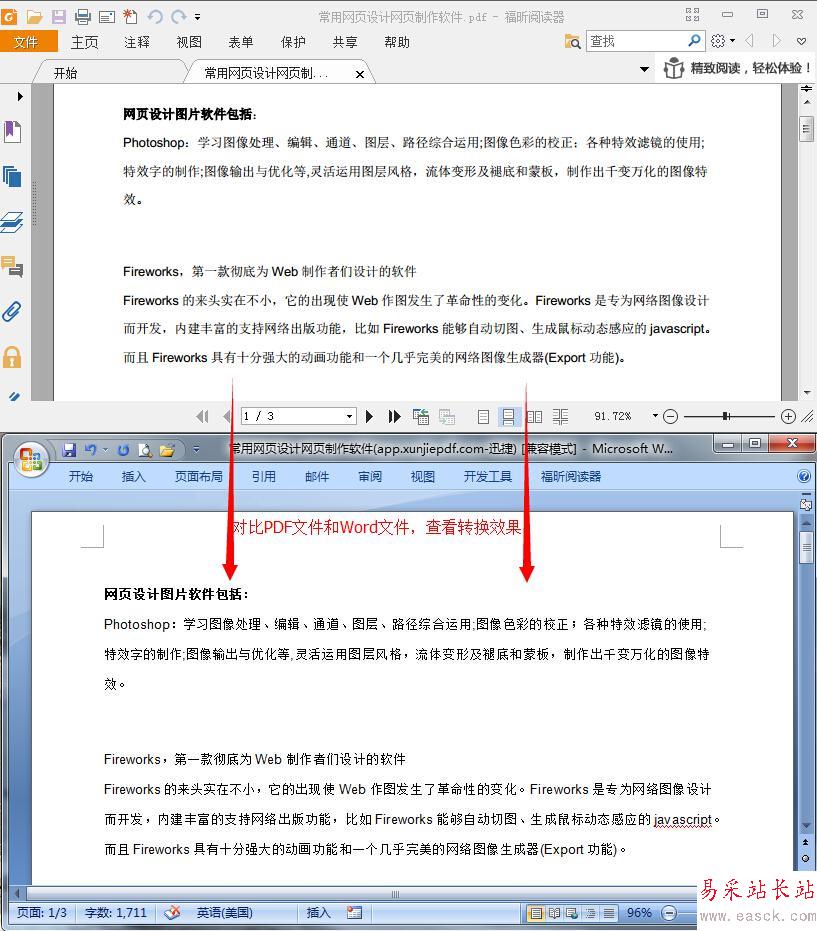Enable single page view mode

click(483, 417)
